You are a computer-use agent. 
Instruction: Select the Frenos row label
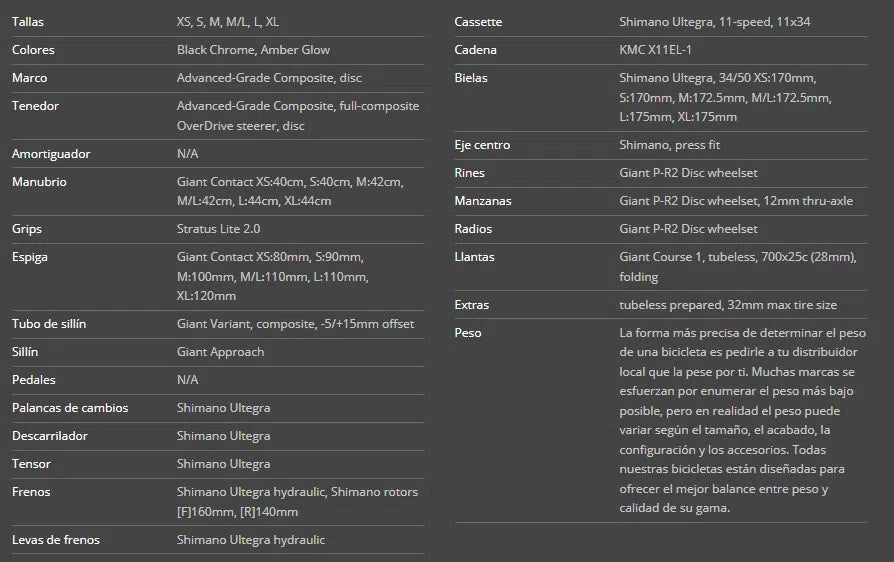coord(31,492)
